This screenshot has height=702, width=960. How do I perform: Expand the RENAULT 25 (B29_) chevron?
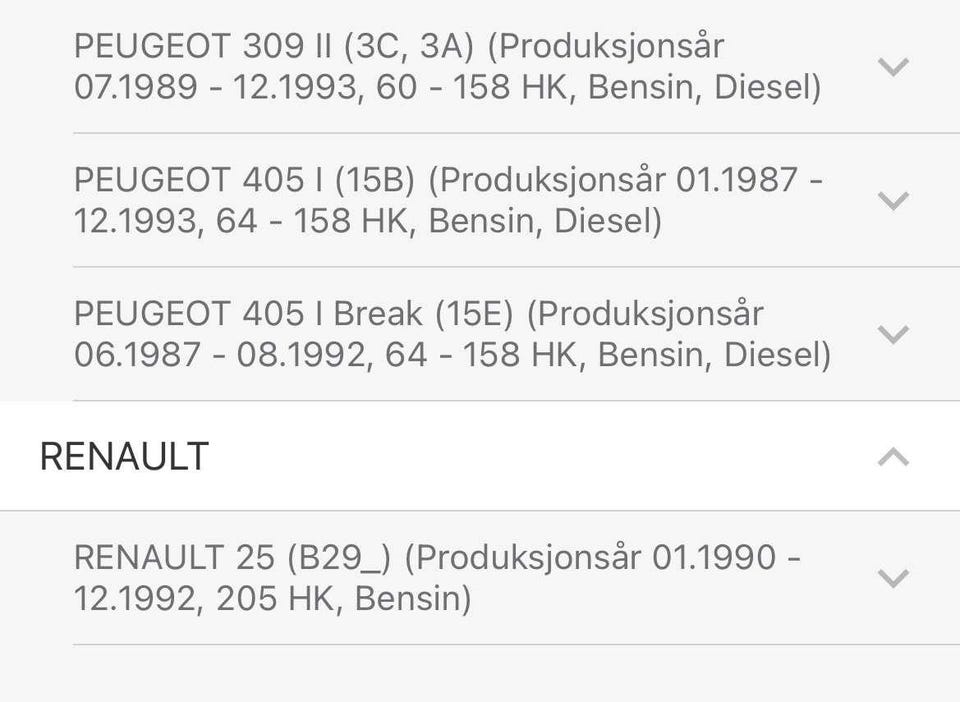pyautogui.click(x=892, y=578)
